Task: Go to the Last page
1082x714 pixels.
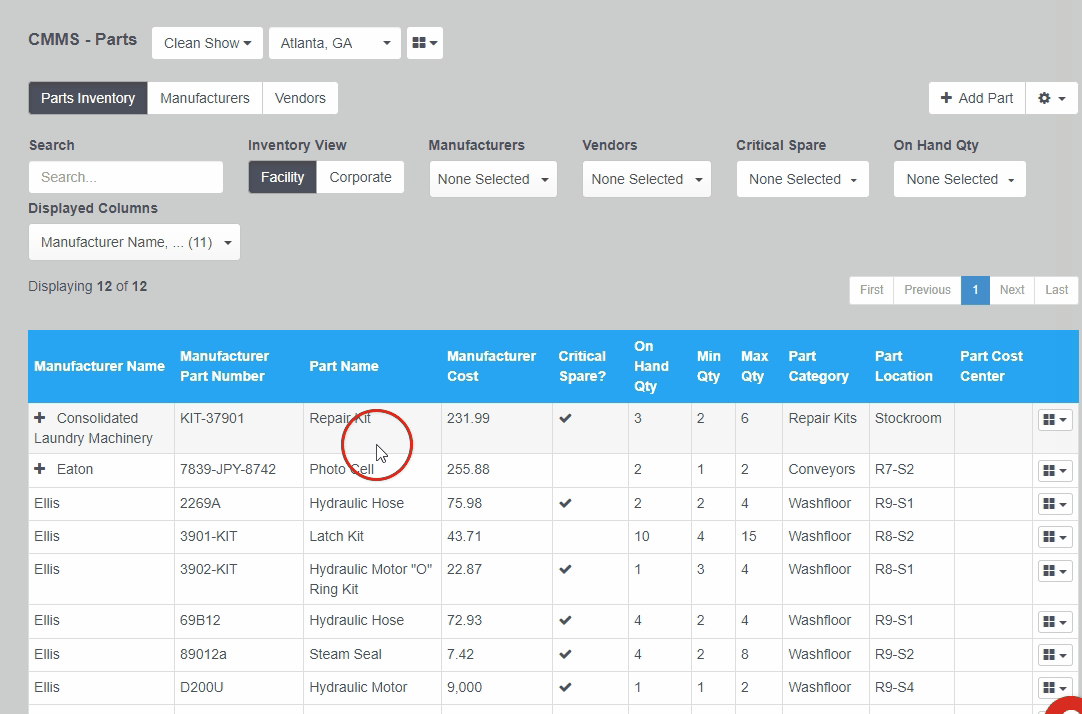Action: pos(1056,290)
